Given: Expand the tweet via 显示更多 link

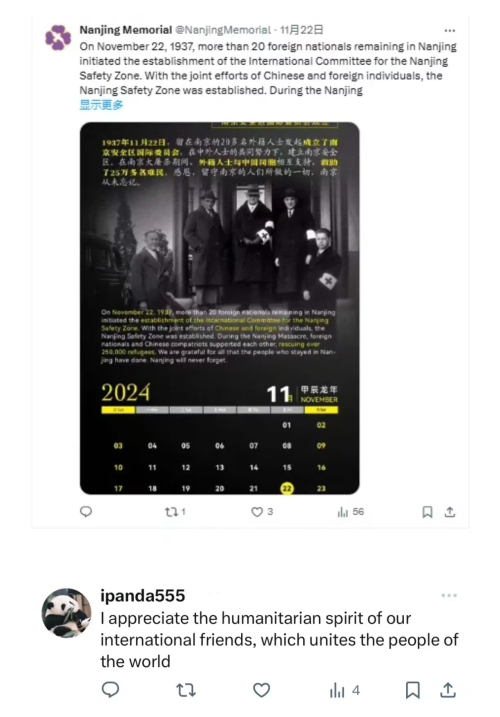Looking at the screenshot, I should pyautogui.click(x=101, y=105).
